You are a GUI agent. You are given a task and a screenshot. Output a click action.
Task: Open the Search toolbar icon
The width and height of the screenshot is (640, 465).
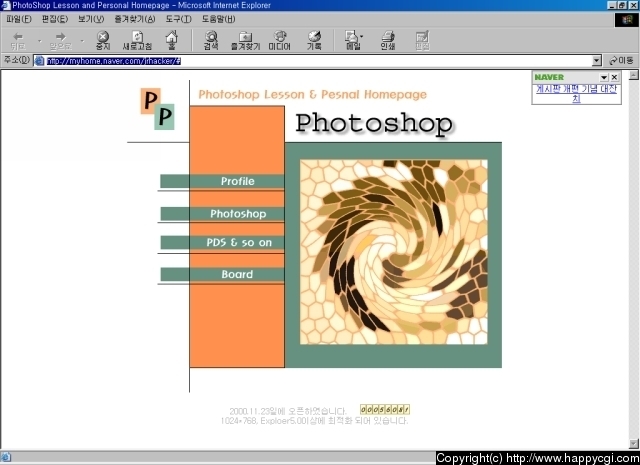coord(211,40)
